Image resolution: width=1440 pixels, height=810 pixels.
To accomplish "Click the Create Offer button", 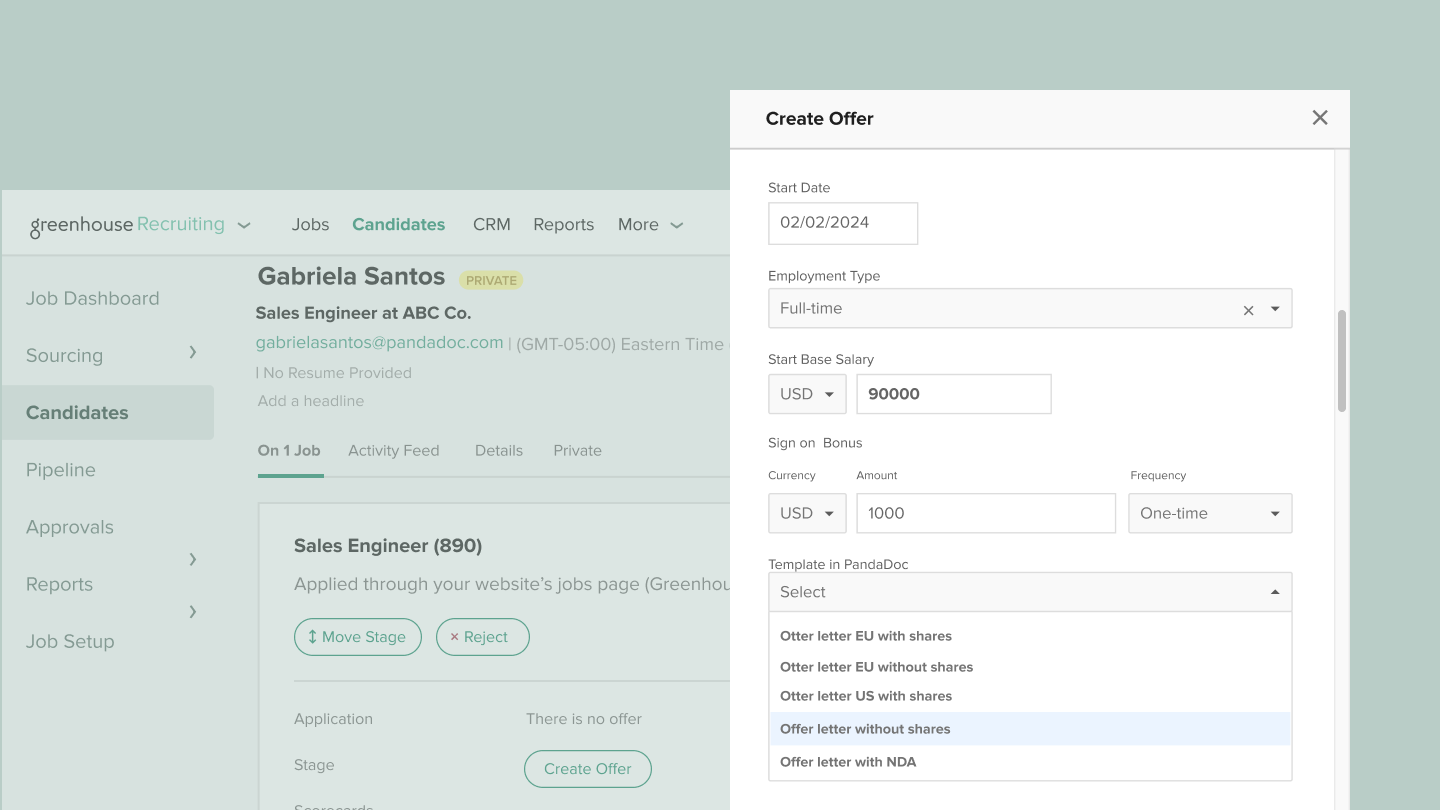I will click(x=587, y=769).
